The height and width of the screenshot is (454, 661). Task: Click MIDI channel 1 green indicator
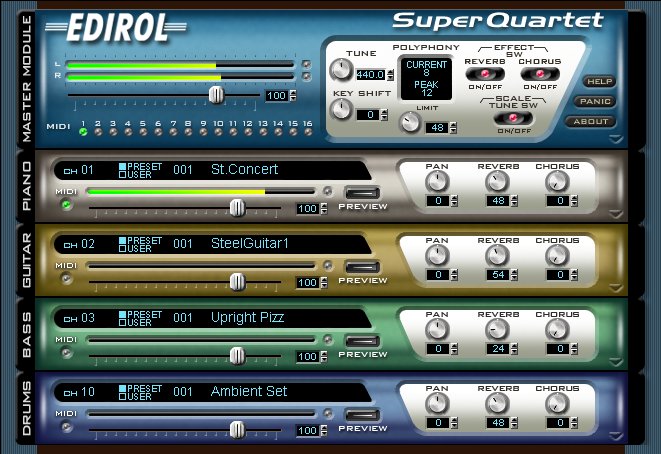click(83, 132)
